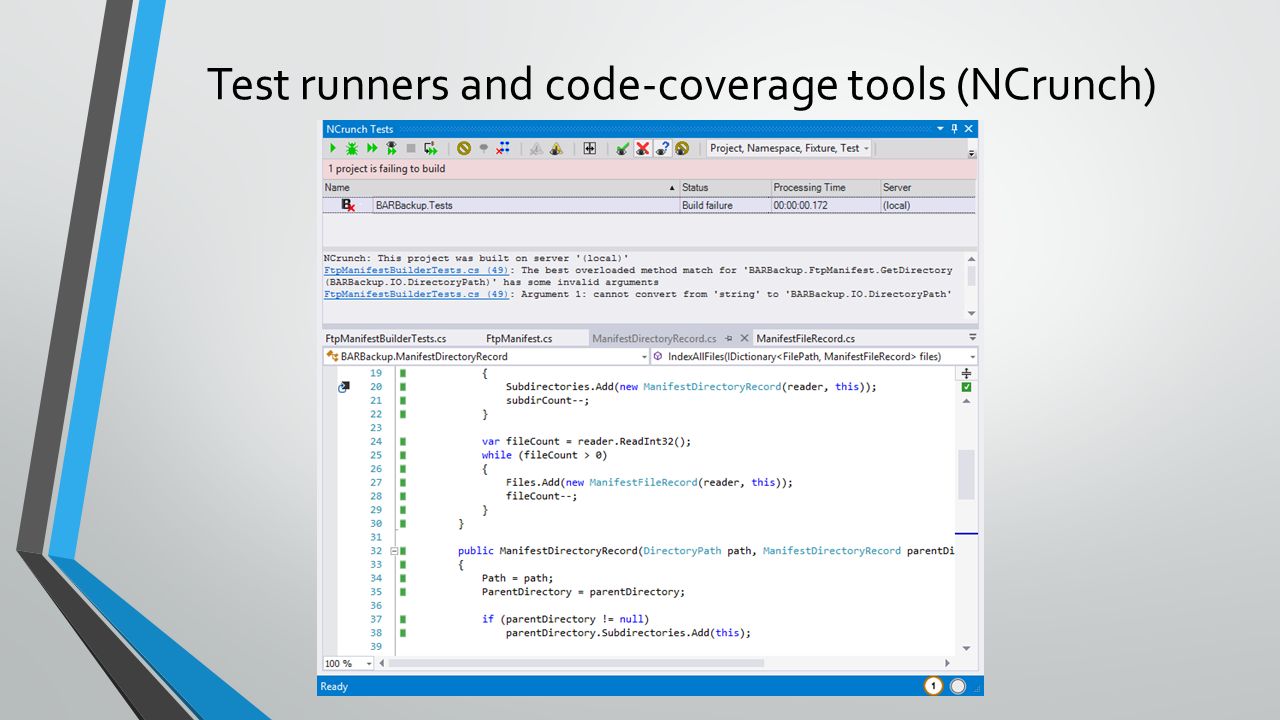Viewport: 1280px width, 720px height.
Task: Select the ManifestDirectoryRecord.cs tab
Action: pos(654,338)
